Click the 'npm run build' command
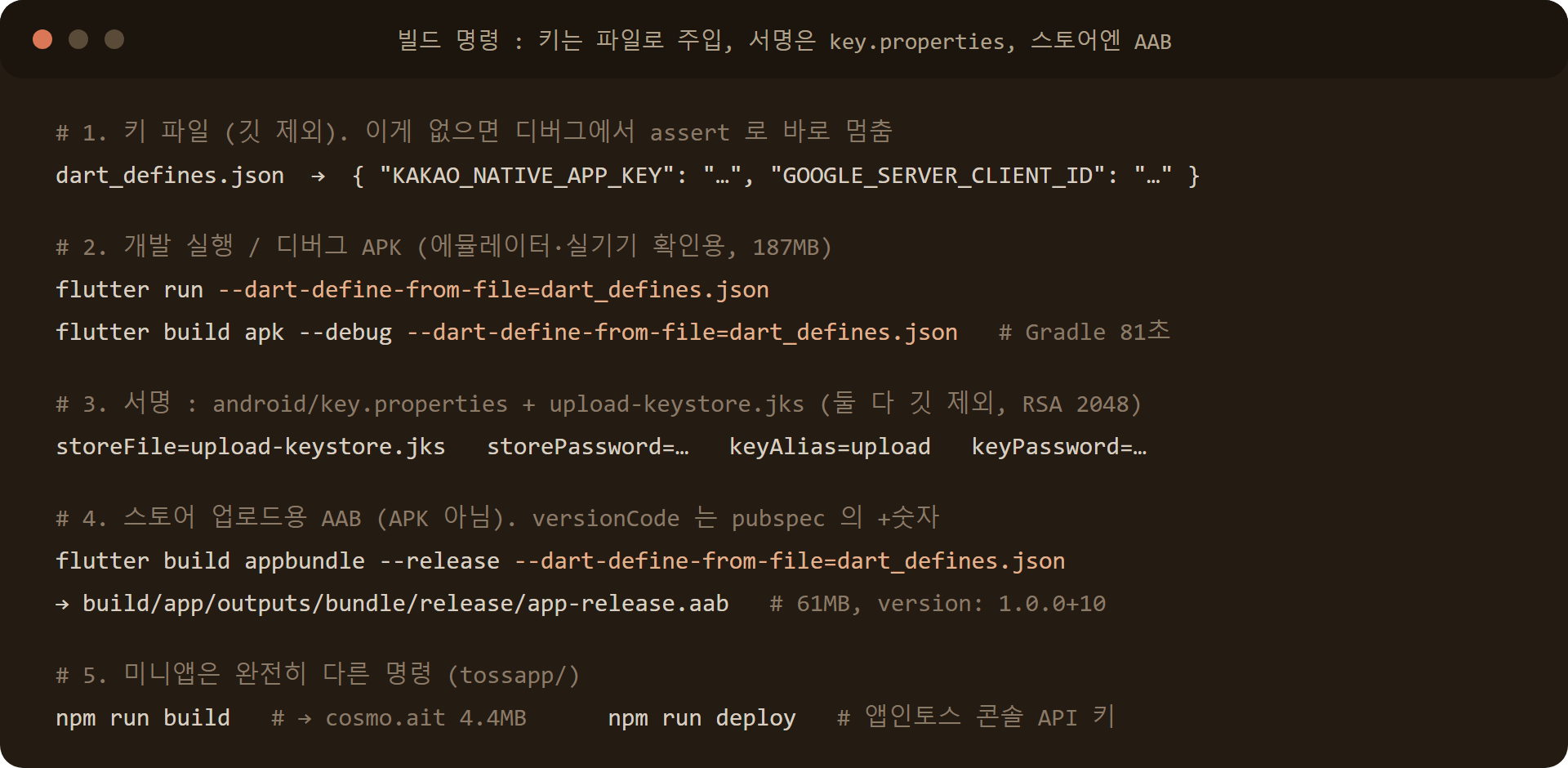 click(x=143, y=718)
